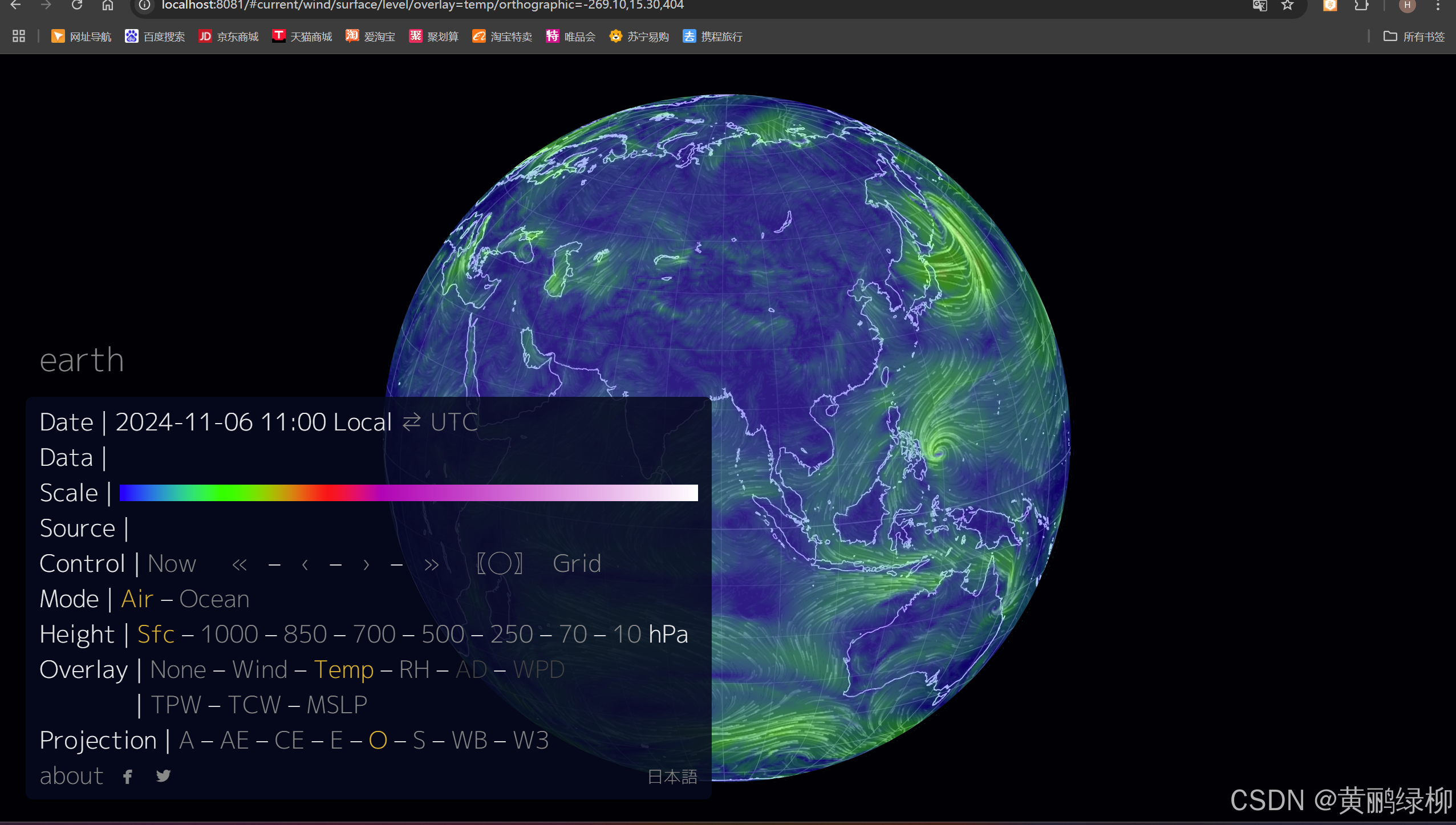Toggle the Grid display

pos(577,564)
